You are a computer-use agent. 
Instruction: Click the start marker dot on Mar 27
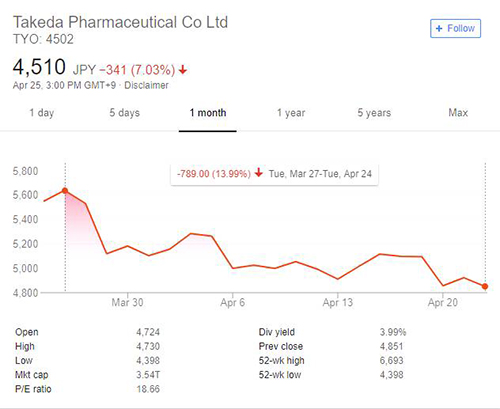65,191
